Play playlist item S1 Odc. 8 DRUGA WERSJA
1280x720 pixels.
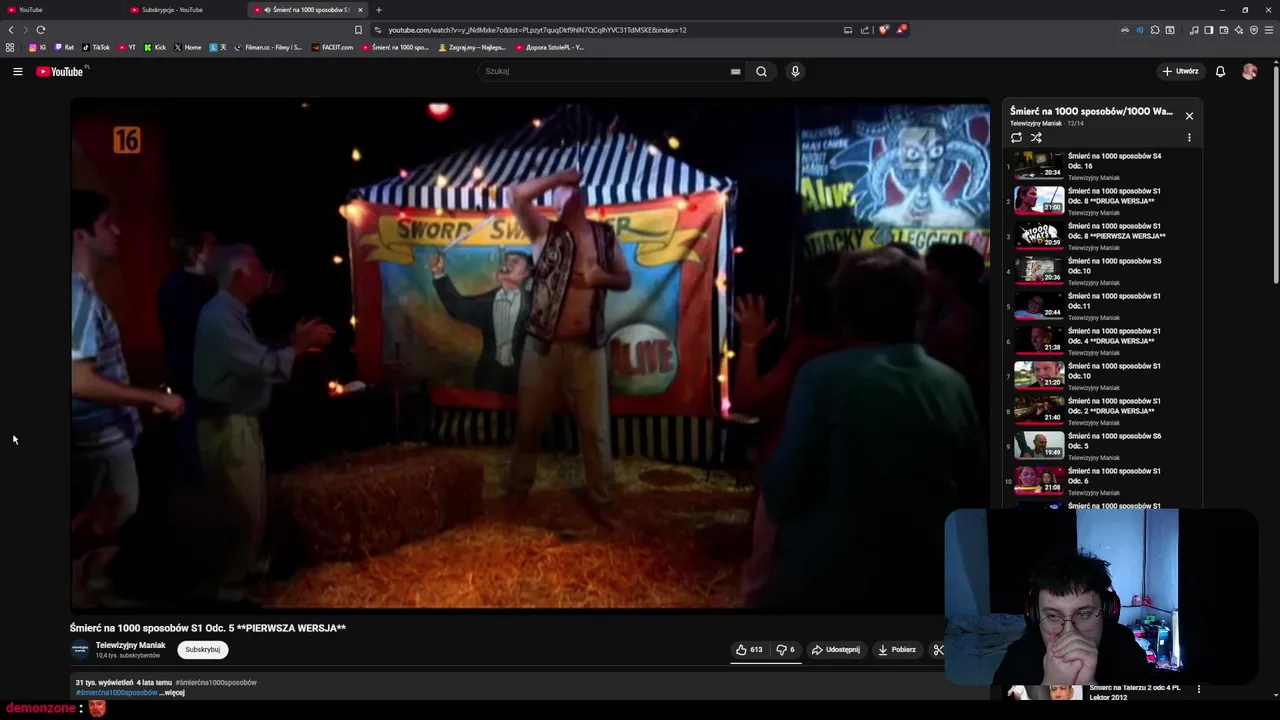[x=1103, y=200]
